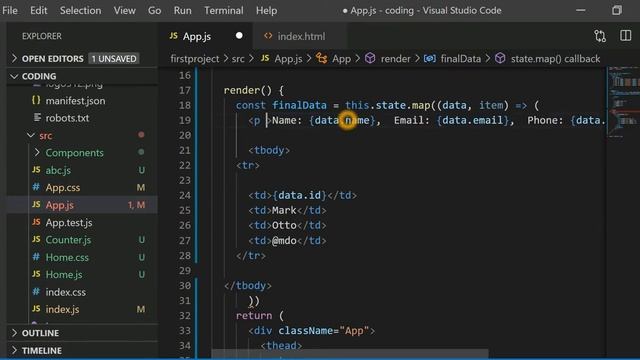
Task: Expand the Open Editors section
Action: (52, 59)
